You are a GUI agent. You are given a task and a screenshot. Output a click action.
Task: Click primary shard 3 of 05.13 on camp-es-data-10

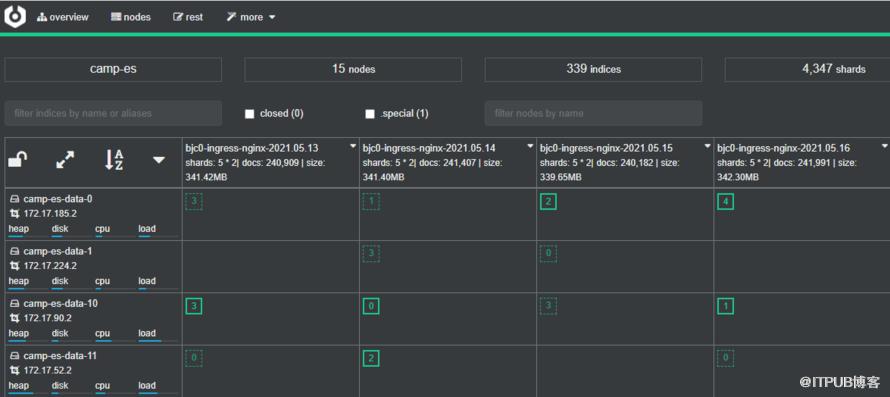coord(194,306)
